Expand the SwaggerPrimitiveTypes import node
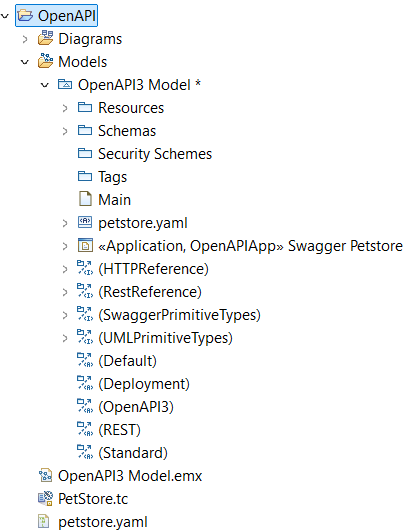Viewport: 417px width, 532px height. [x=65, y=315]
